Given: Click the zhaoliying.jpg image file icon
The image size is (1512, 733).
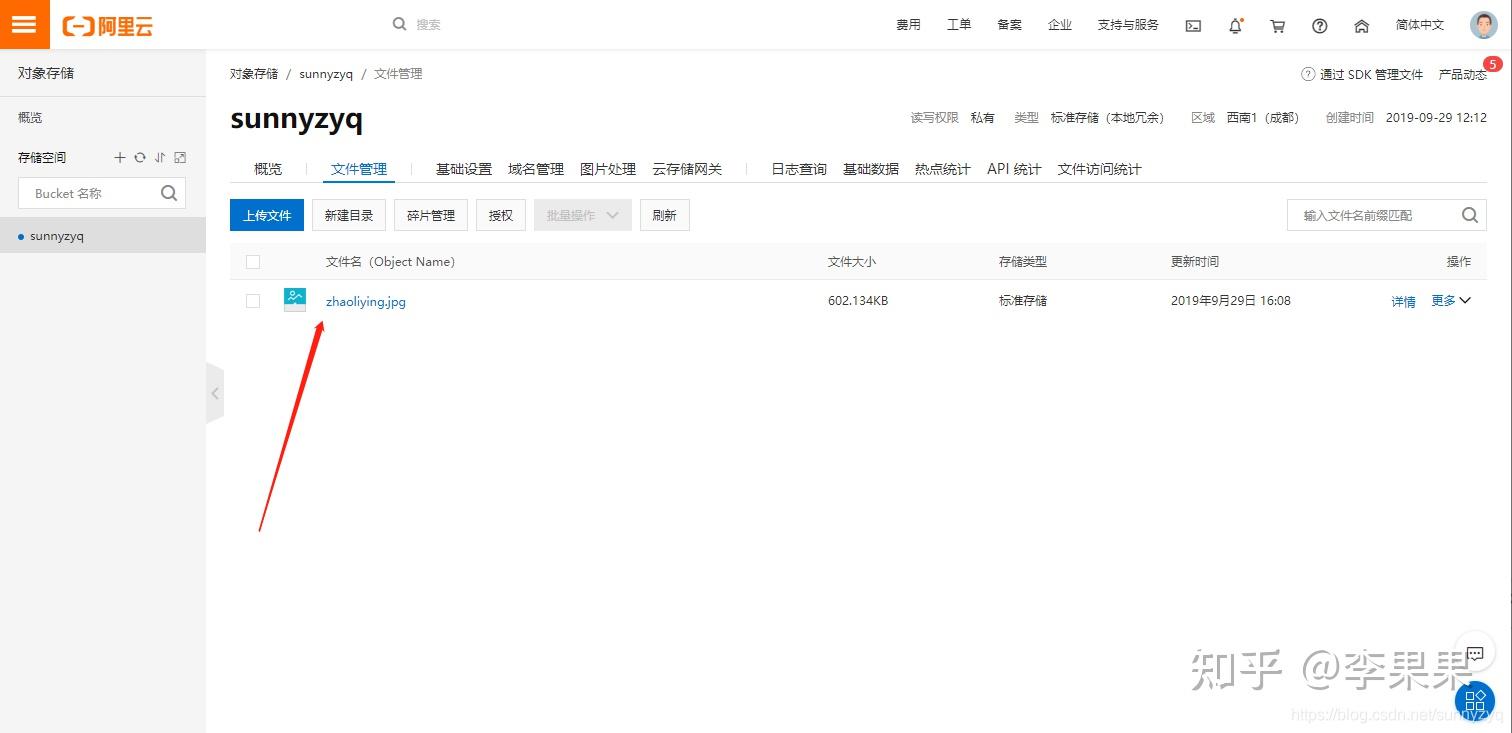Looking at the screenshot, I should (x=295, y=300).
